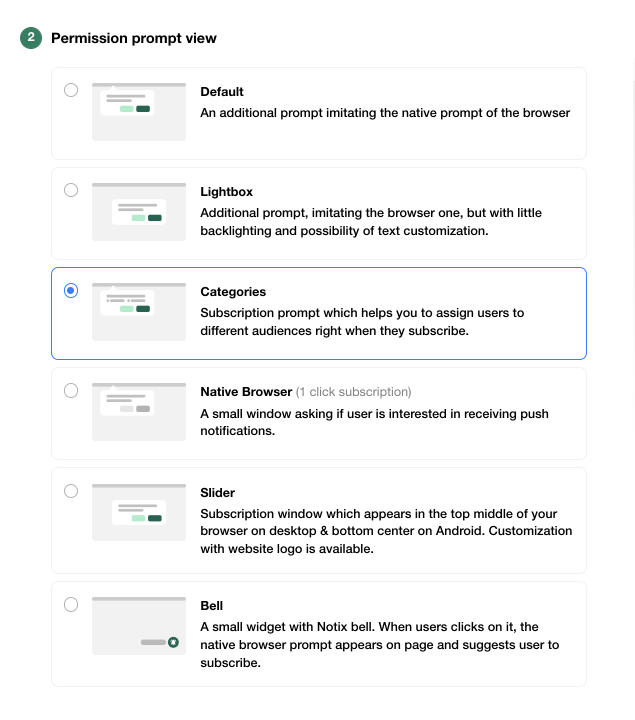Select the Default prompt radio button
Image resolution: width=635 pixels, height=720 pixels.
pyautogui.click(x=71, y=90)
